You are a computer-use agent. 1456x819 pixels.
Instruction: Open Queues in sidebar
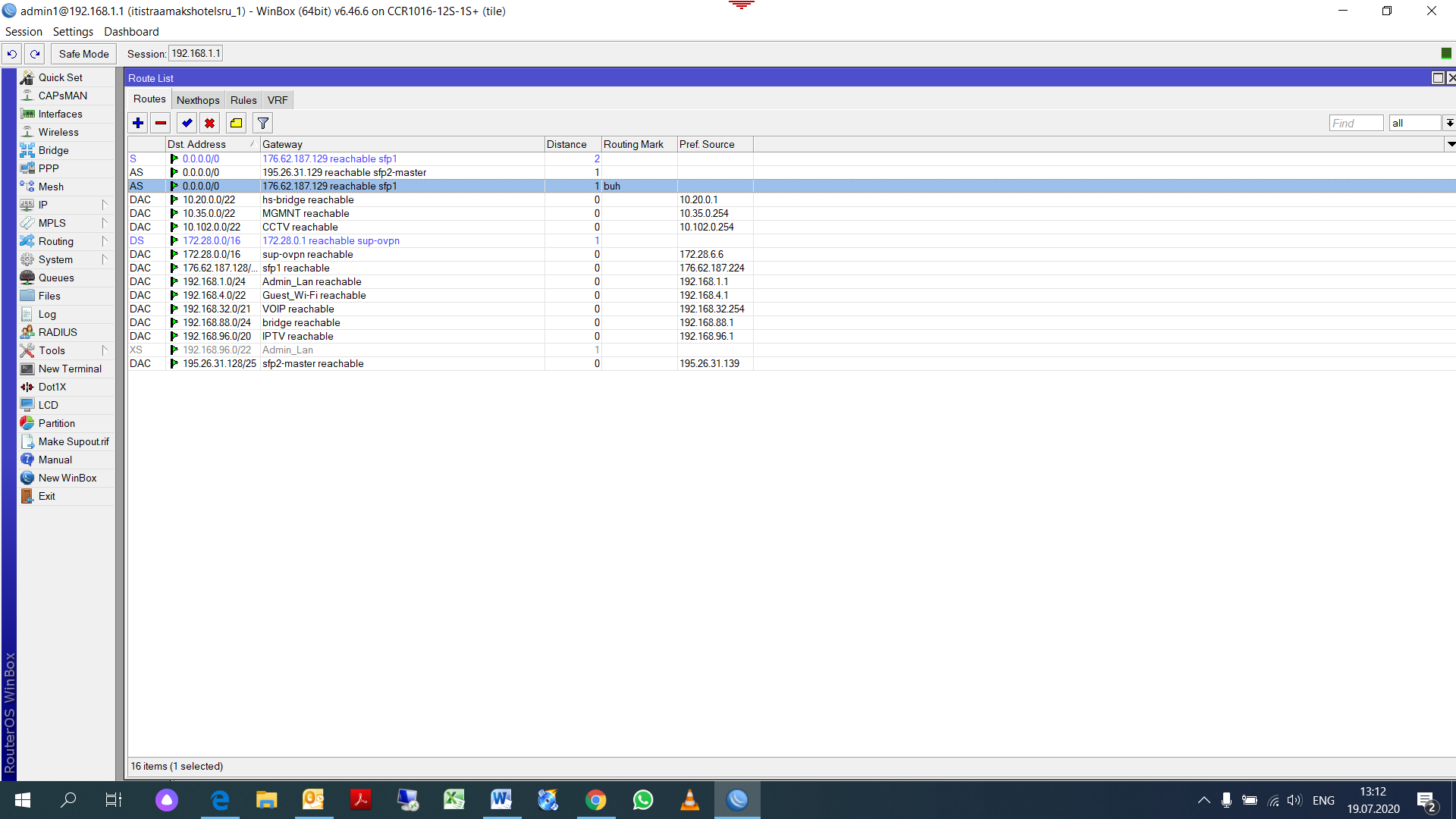pos(66,278)
